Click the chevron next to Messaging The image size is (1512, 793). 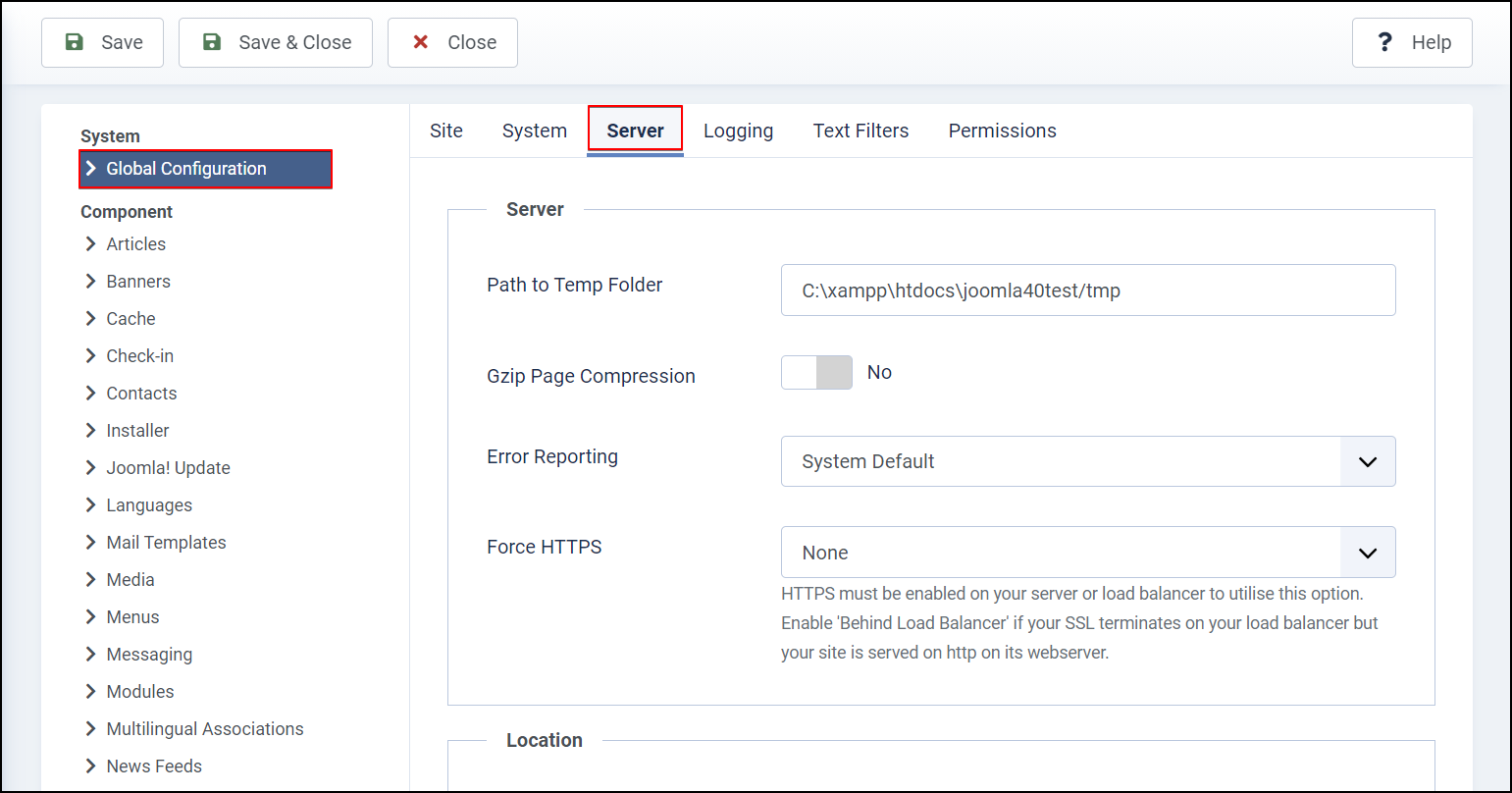point(91,654)
